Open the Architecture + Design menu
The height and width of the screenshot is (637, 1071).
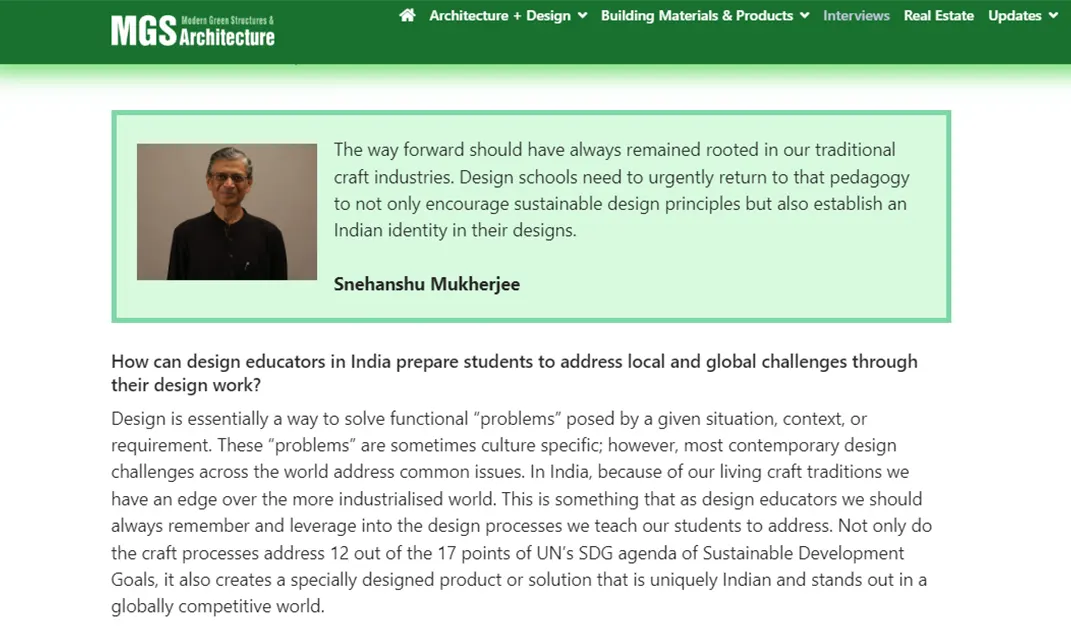[x=499, y=15]
